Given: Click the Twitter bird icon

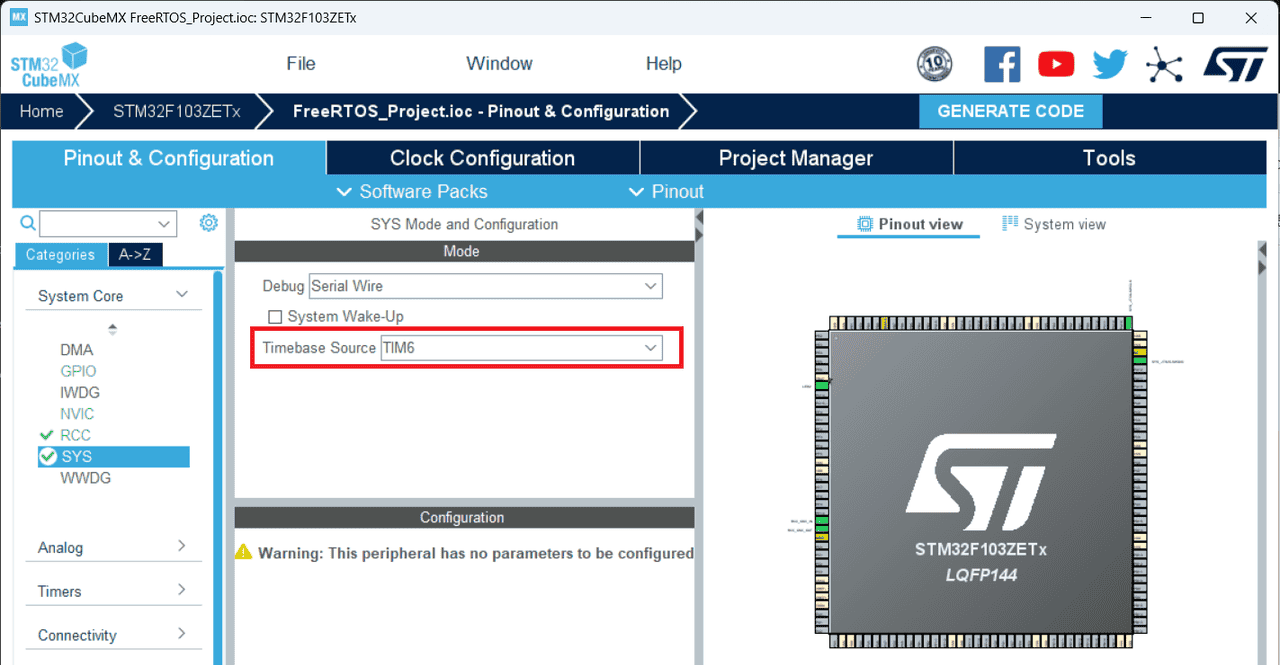Looking at the screenshot, I should pyautogui.click(x=1109, y=65).
